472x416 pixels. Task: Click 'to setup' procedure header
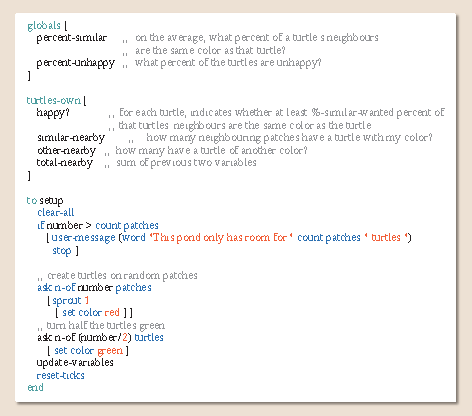point(45,201)
